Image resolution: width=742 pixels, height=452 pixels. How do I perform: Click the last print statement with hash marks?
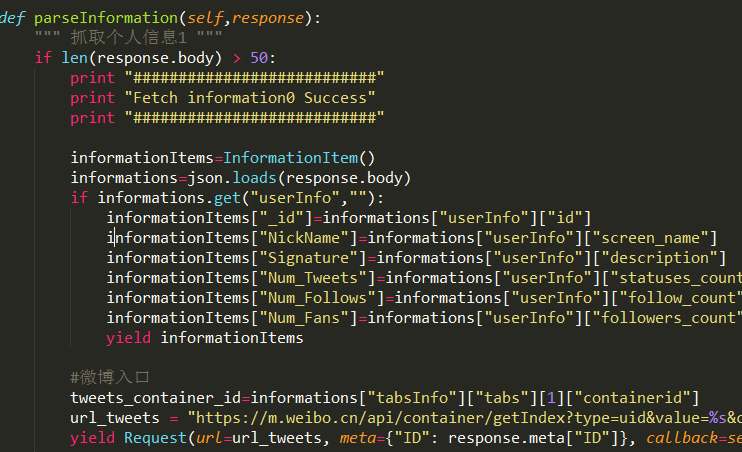click(227, 118)
